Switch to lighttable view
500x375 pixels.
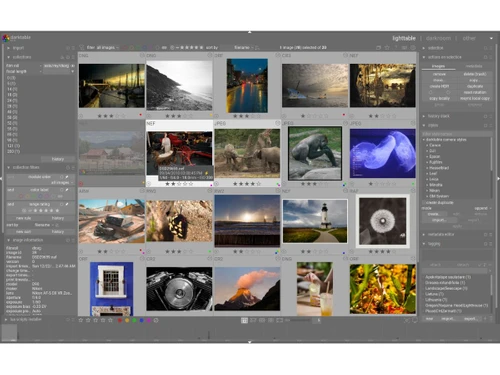[404, 38]
